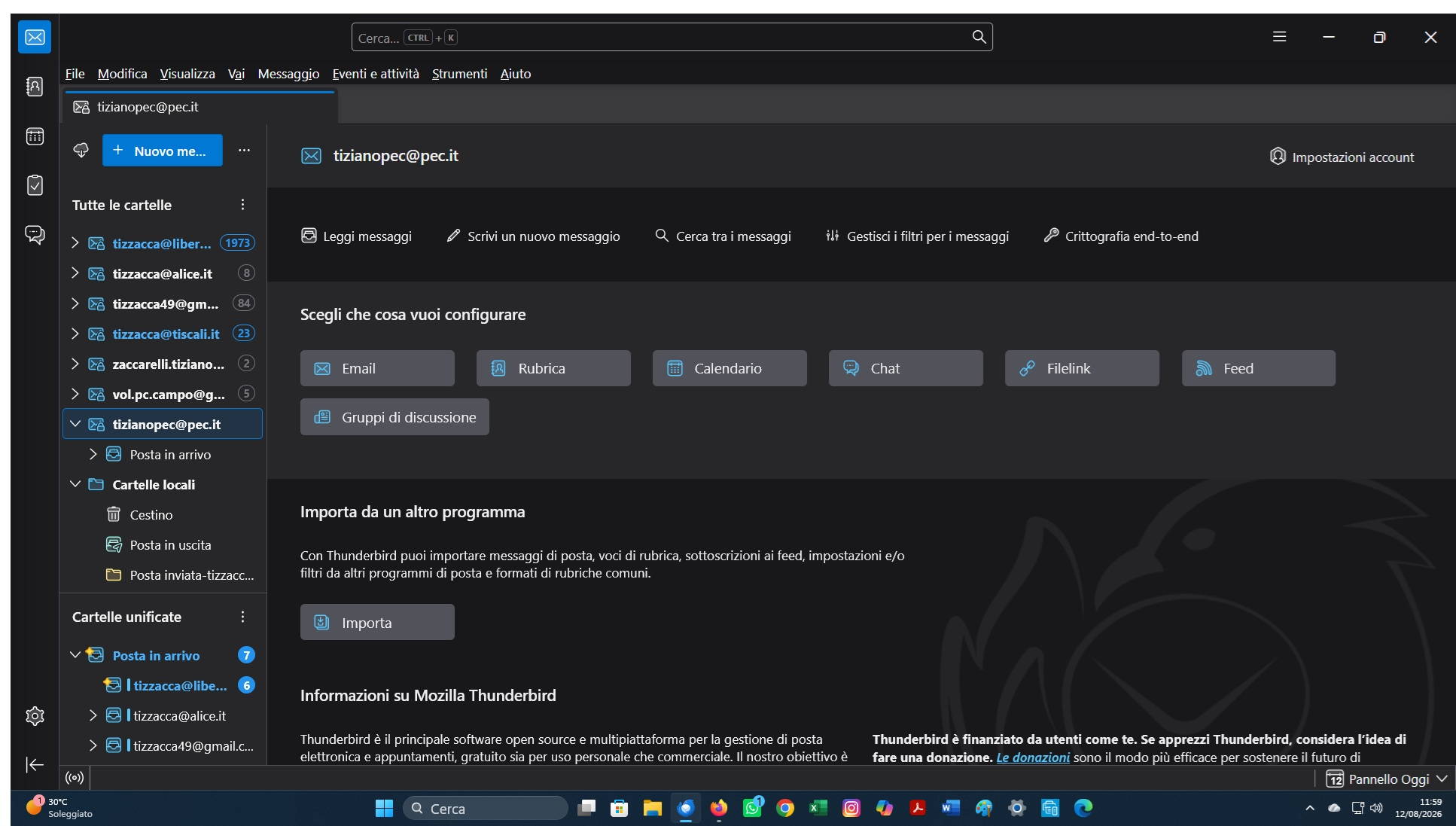Configure a new Email account button
The height and width of the screenshot is (826, 1456).
(x=377, y=368)
